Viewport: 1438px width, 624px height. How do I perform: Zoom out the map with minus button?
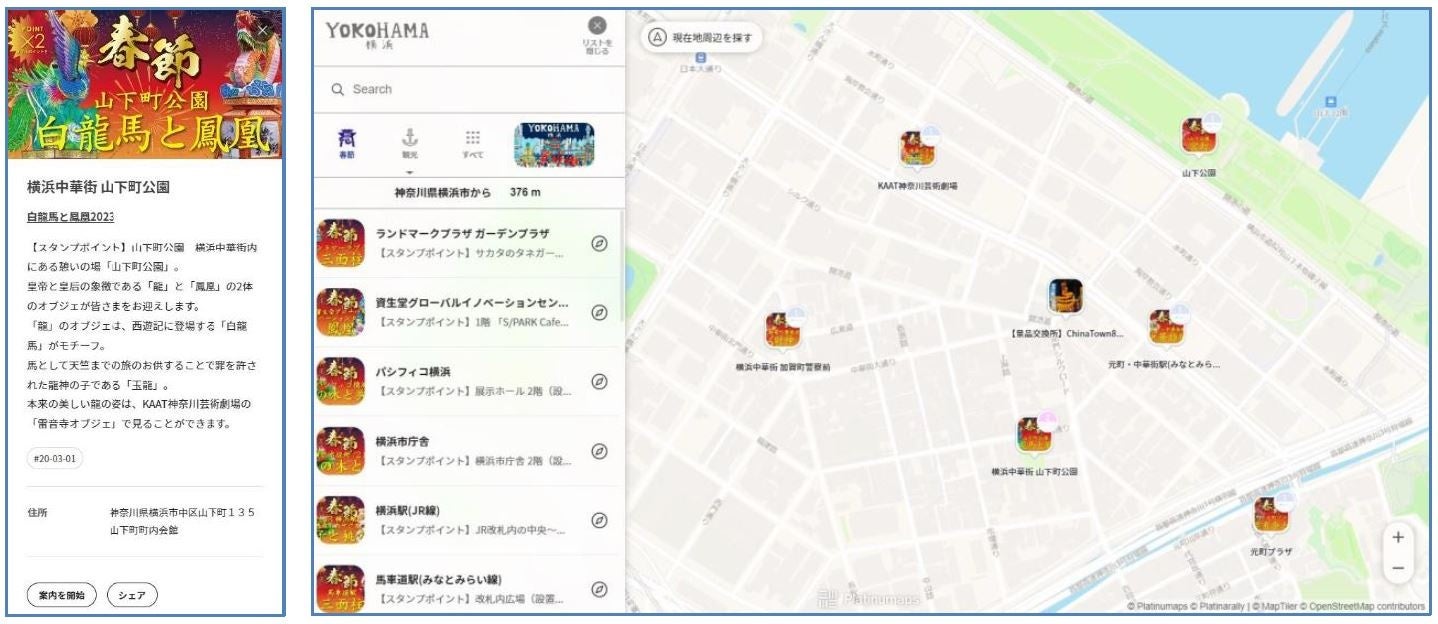(1398, 567)
